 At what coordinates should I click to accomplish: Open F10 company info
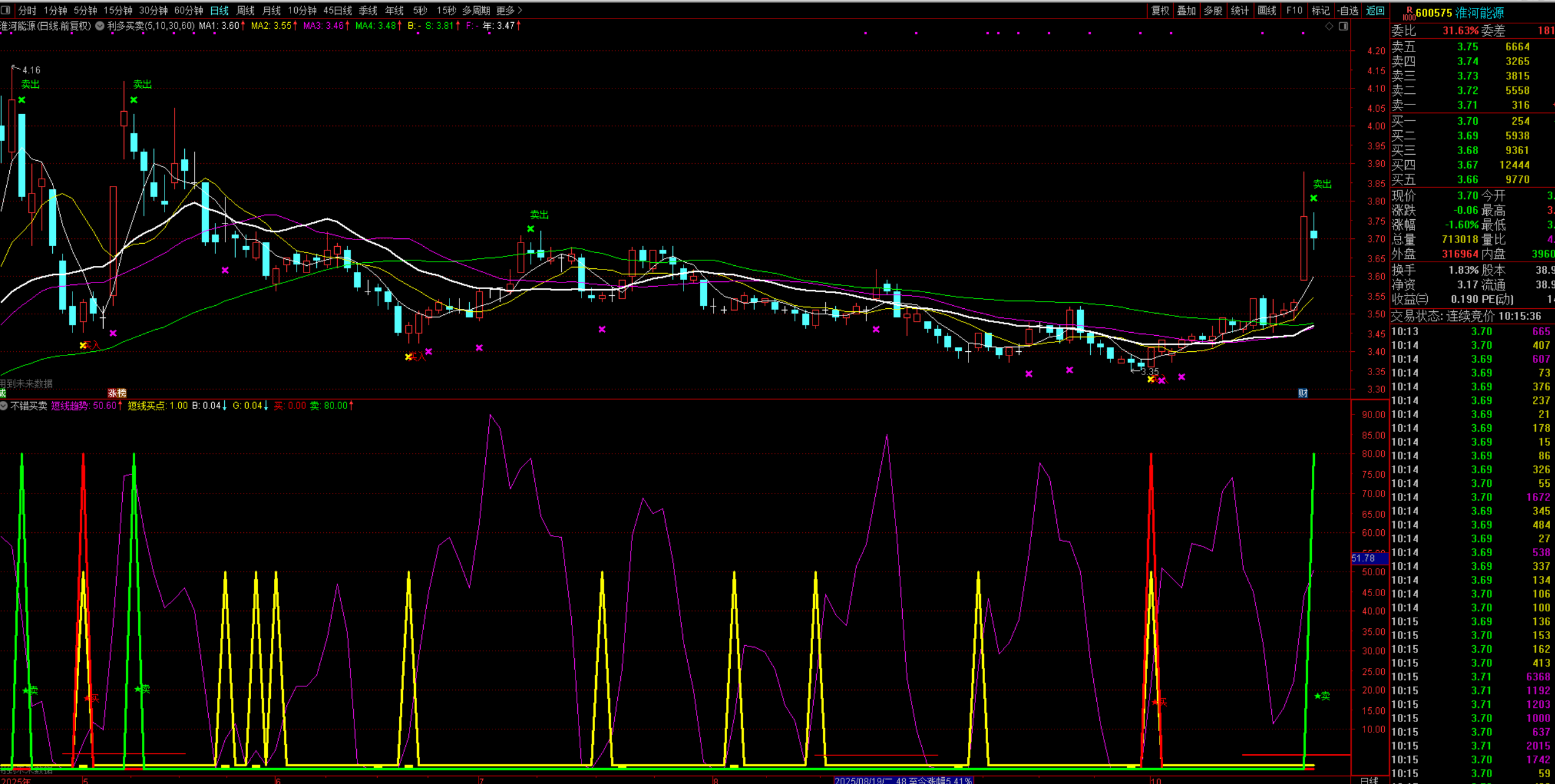click(x=1294, y=10)
